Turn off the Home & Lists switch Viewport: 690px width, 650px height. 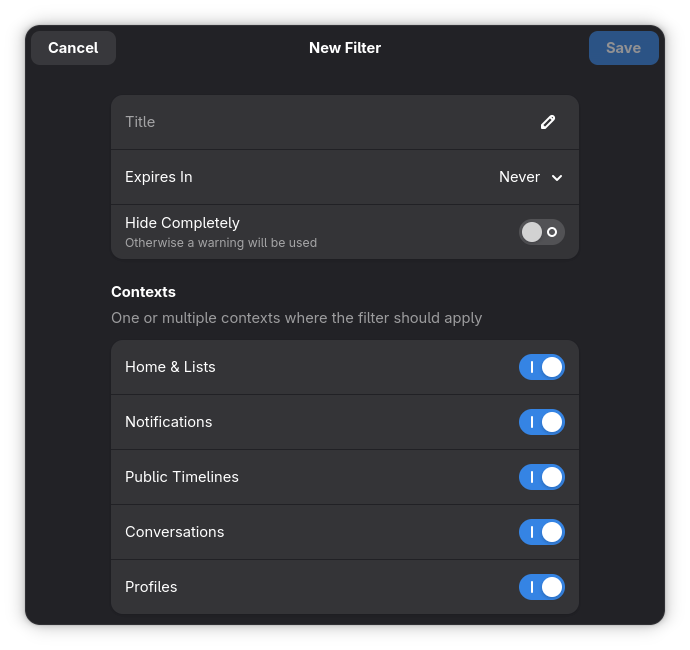point(542,367)
